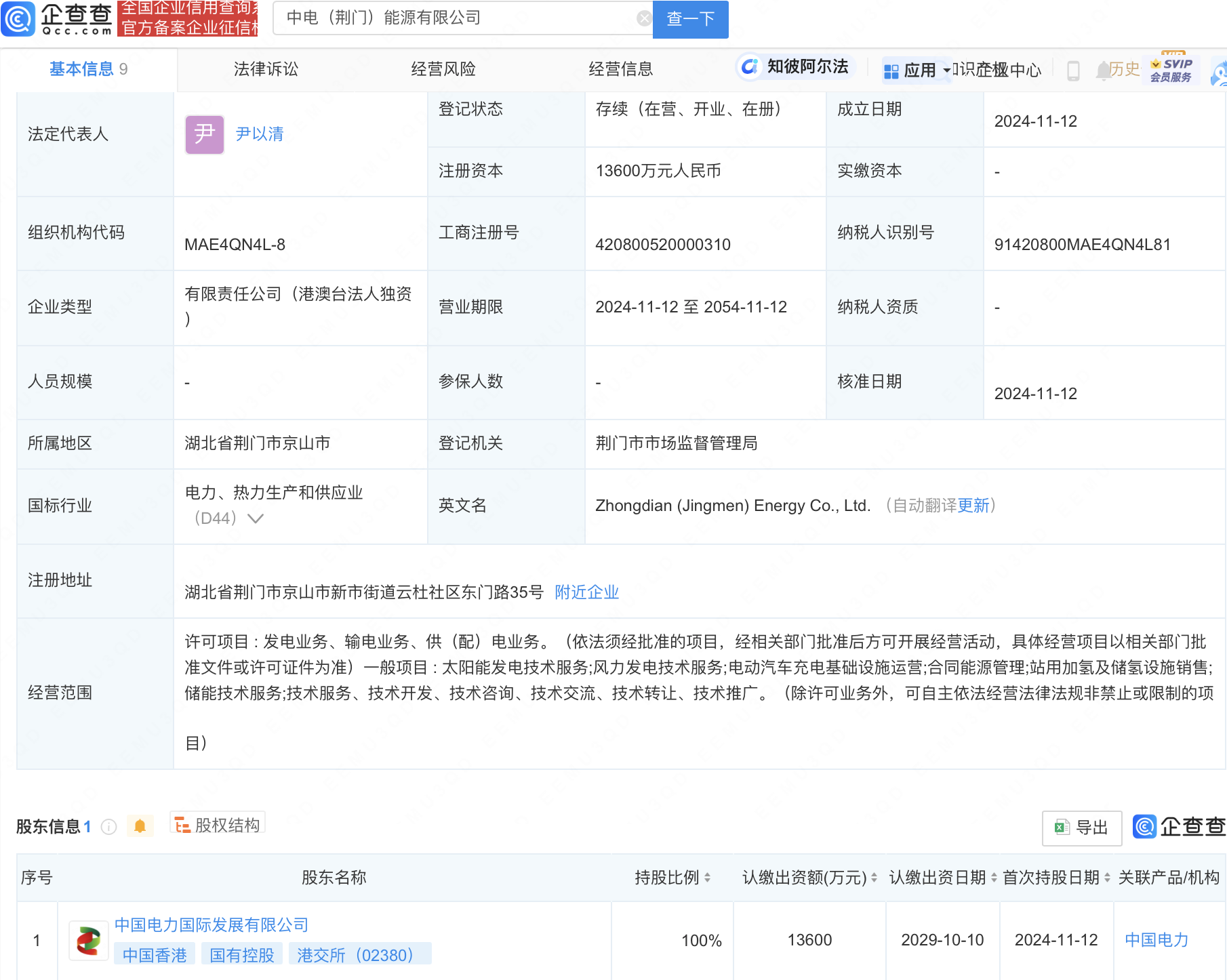1227x980 pixels.
Task: Clear the search box text
Action: [x=644, y=18]
